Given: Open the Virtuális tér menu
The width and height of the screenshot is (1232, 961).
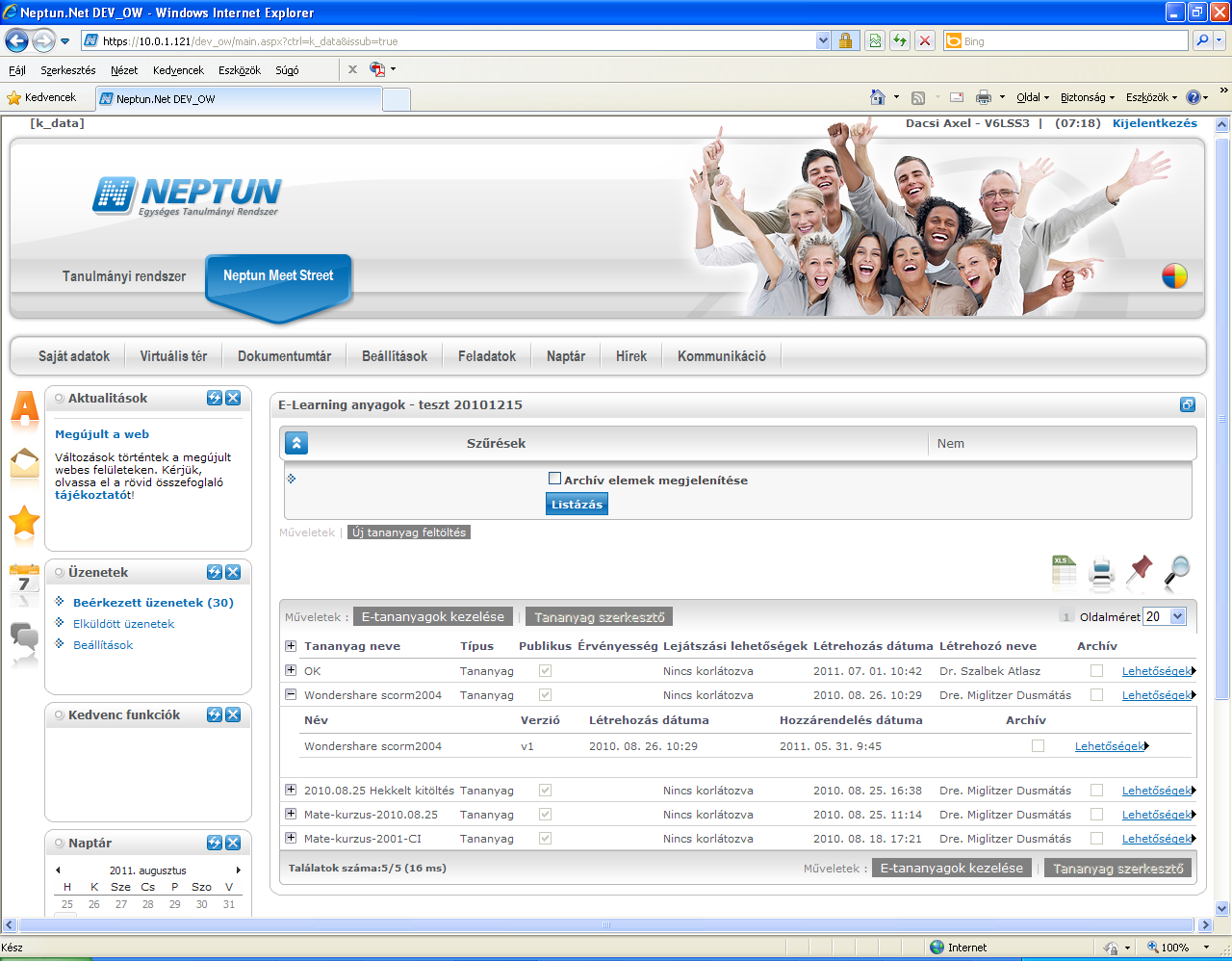Looking at the screenshot, I should click(173, 356).
